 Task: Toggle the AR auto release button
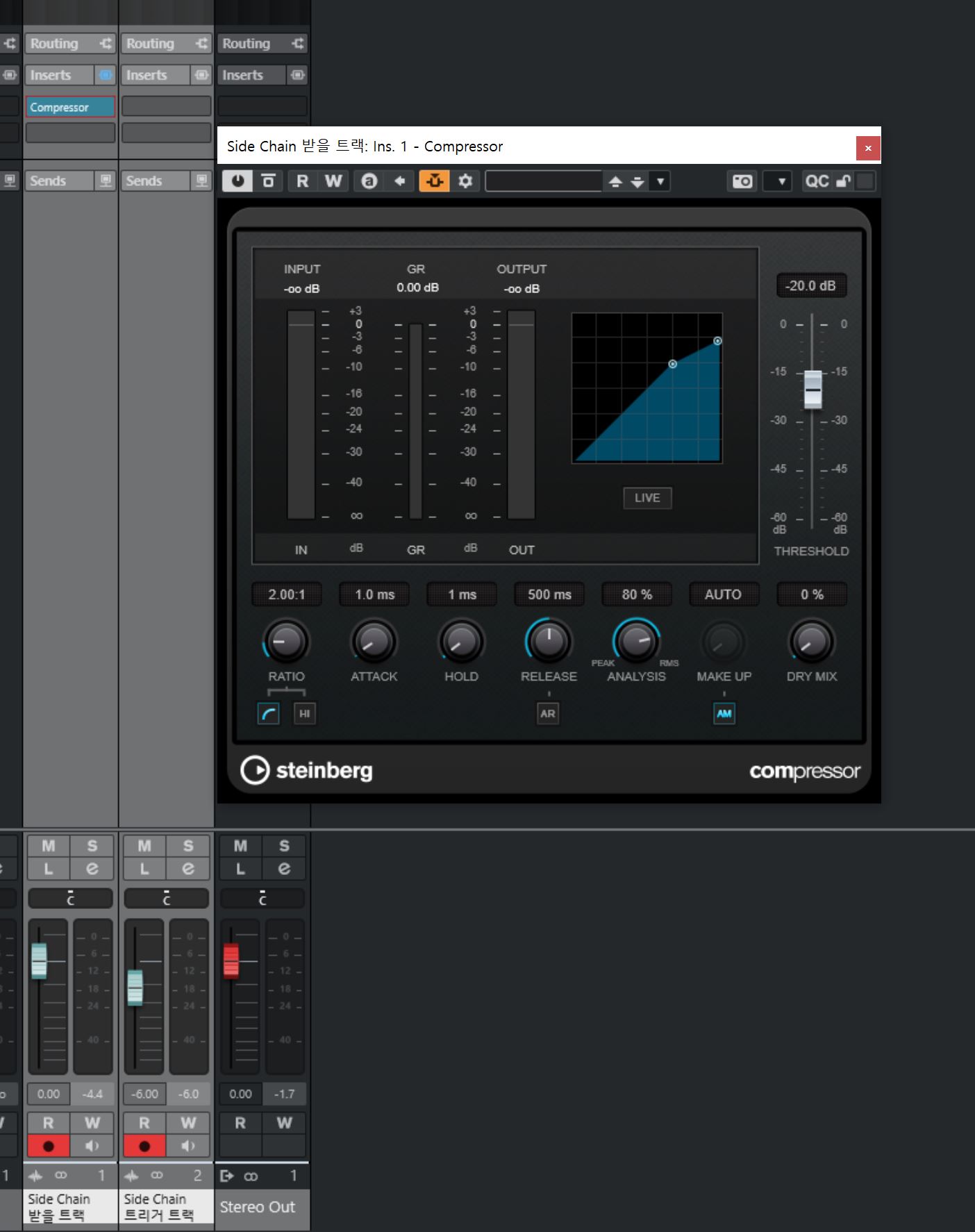pos(548,713)
